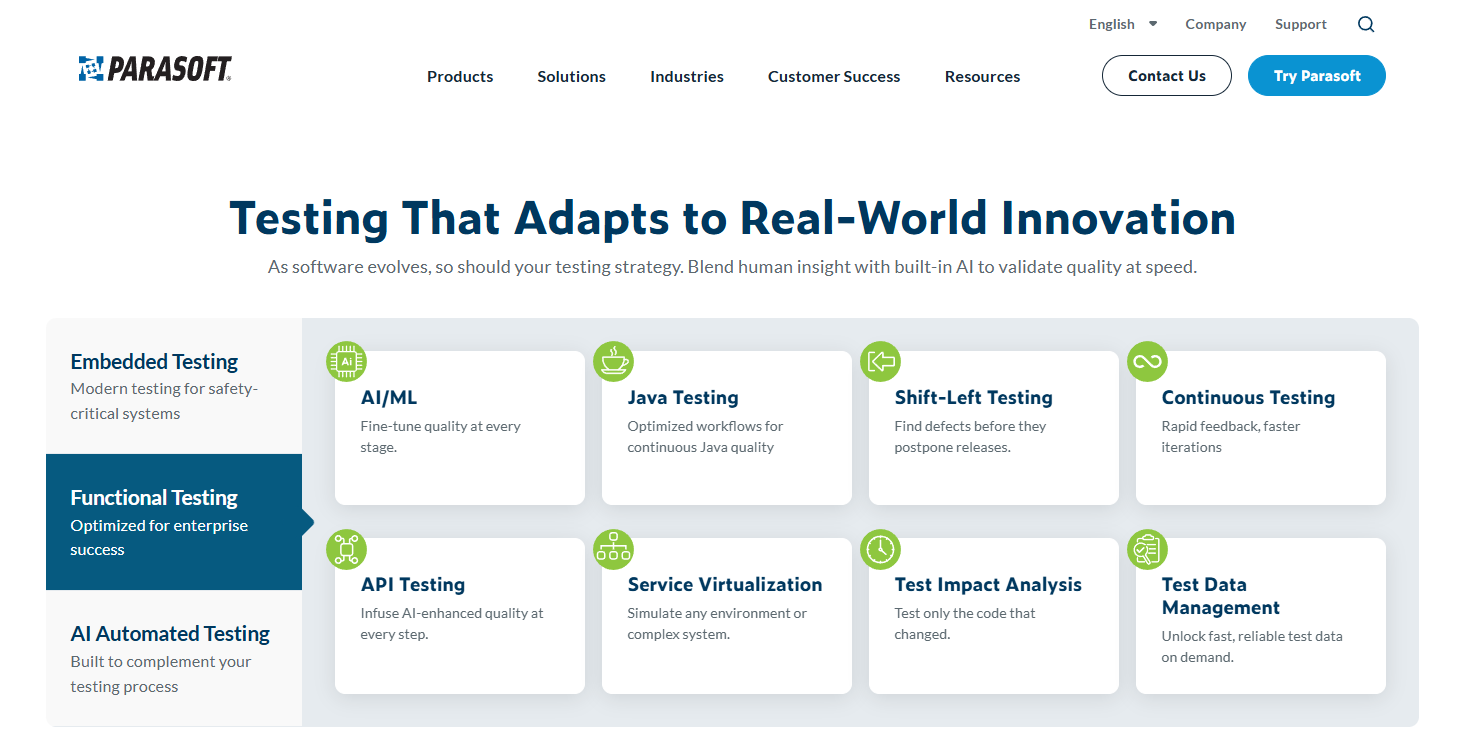Open the Support link
The image size is (1458, 747).
pos(1301,24)
